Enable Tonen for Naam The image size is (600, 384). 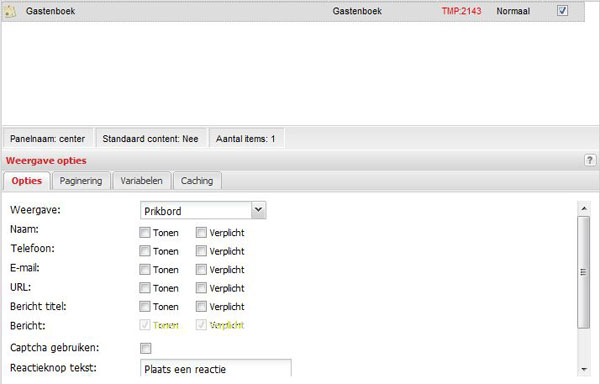point(145,233)
